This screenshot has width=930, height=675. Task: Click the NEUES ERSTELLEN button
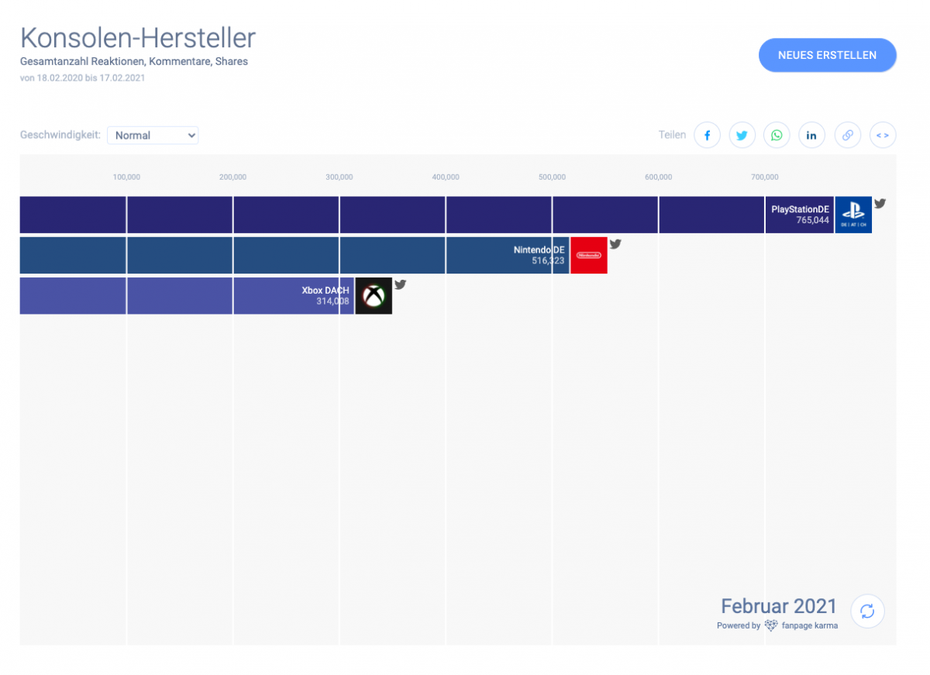click(x=827, y=55)
